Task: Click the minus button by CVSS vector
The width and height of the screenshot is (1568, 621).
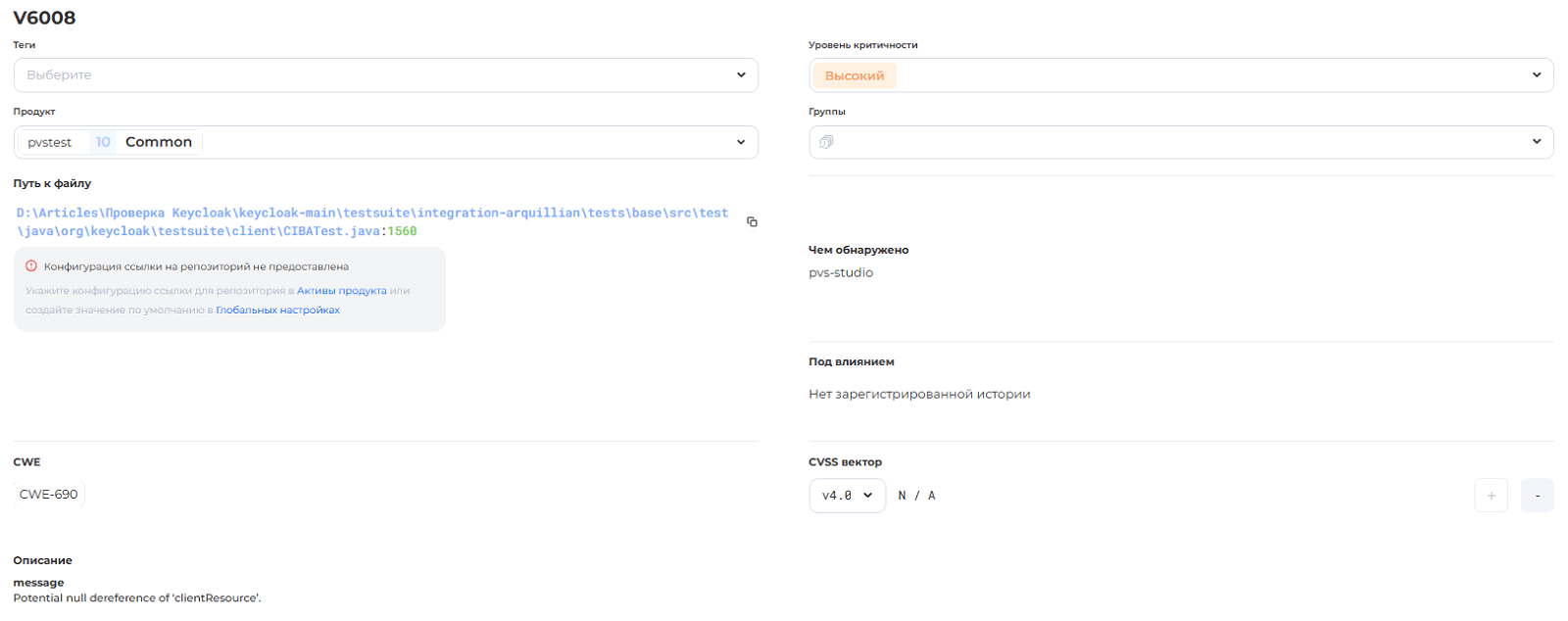Action: point(1537,496)
